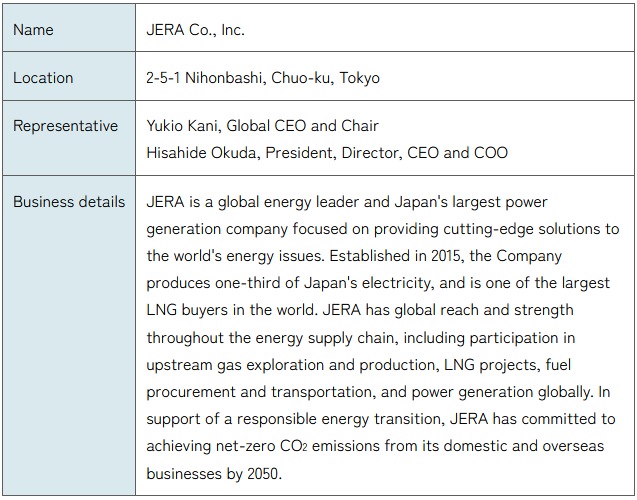Click 'upstream gas exploration' text
Screen dimensions: 637x500
point(235,365)
